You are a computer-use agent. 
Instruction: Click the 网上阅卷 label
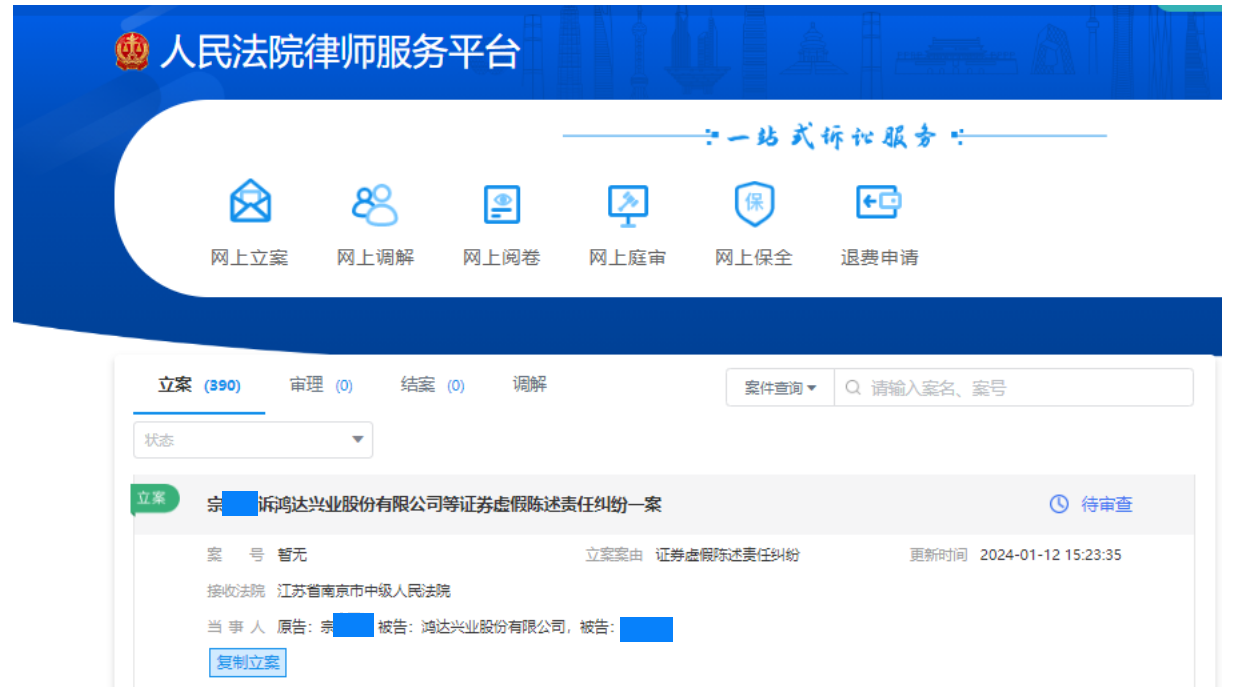coord(502,258)
